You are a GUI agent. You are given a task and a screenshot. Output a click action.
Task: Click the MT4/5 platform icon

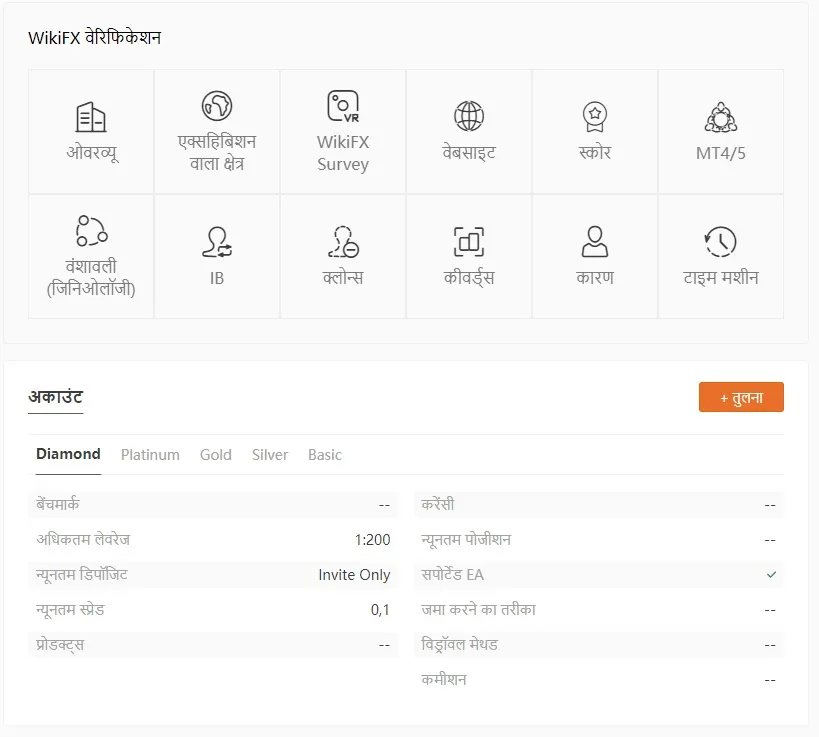tap(721, 117)
